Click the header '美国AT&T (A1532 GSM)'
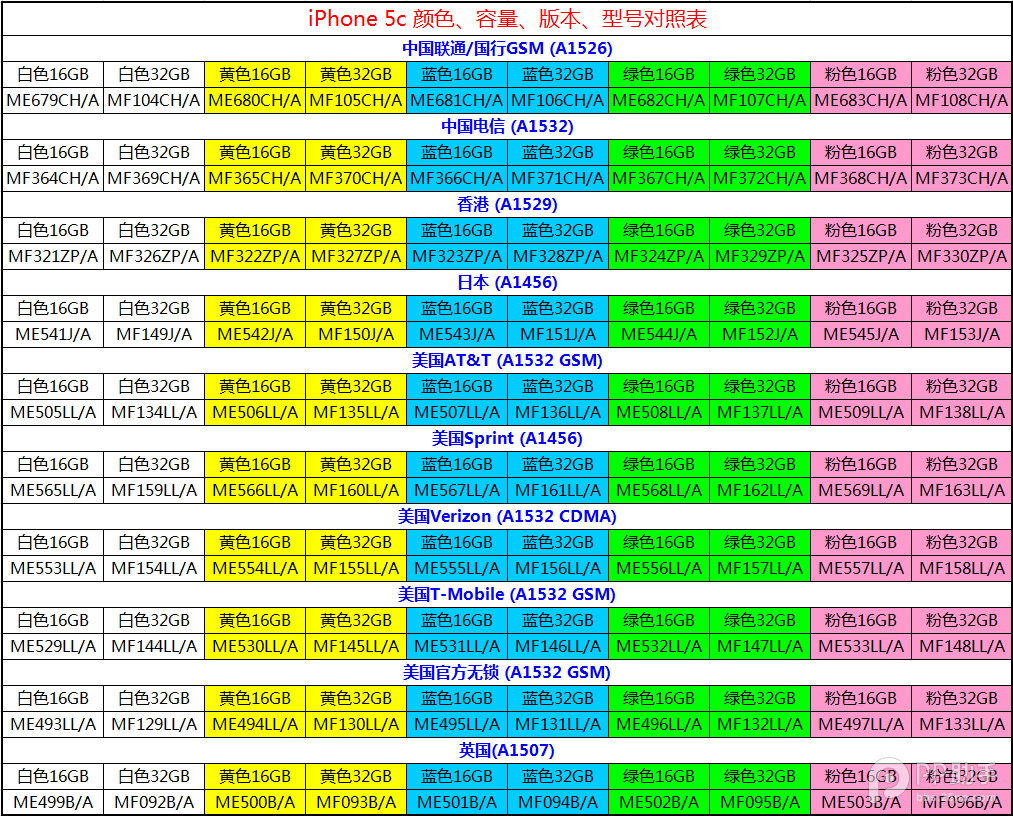 click(x=507, y=361)
